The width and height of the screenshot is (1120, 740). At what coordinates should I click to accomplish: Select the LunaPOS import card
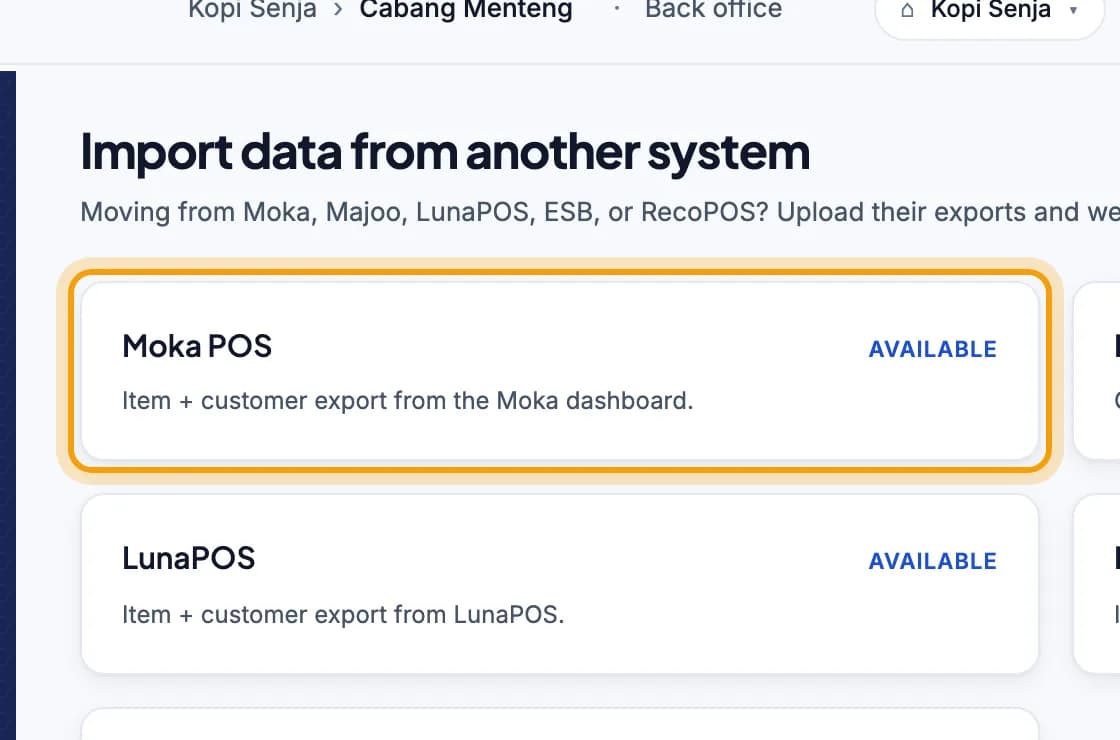pyautogui.click(x=560, y=584)
